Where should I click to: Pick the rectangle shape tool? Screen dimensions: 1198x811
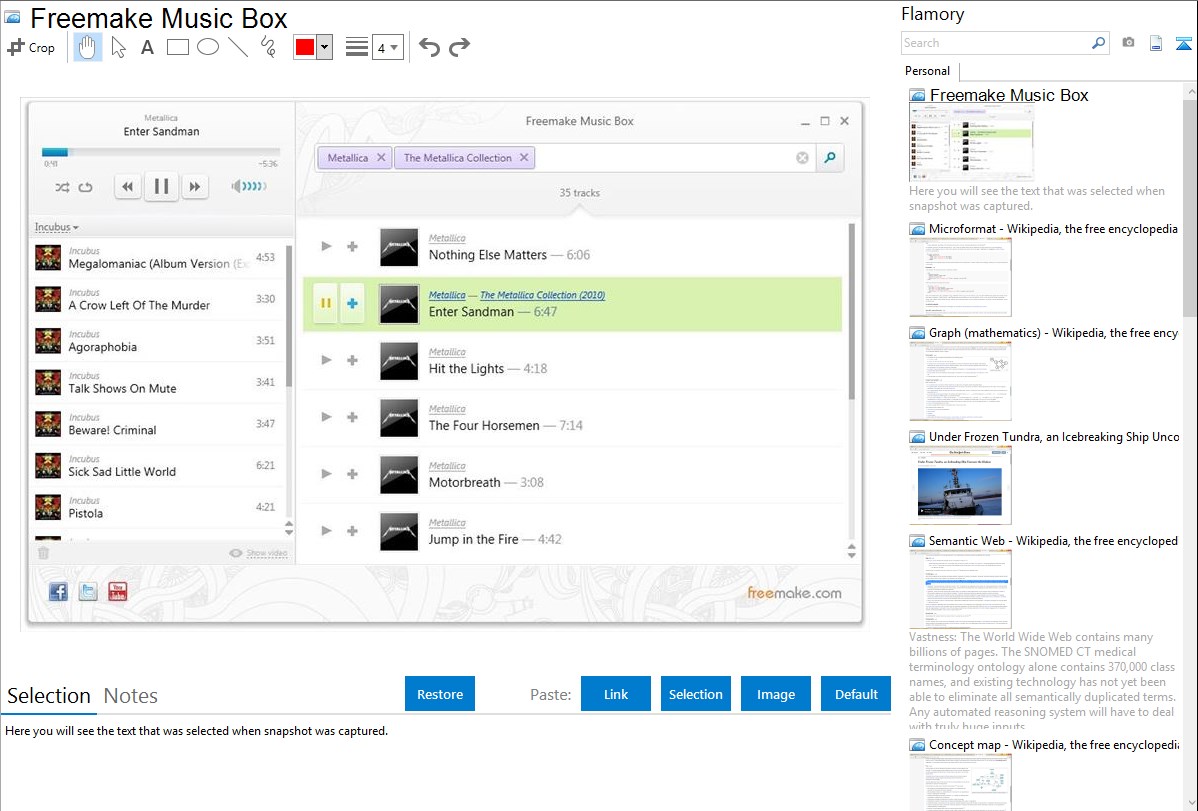pos(177,47)
